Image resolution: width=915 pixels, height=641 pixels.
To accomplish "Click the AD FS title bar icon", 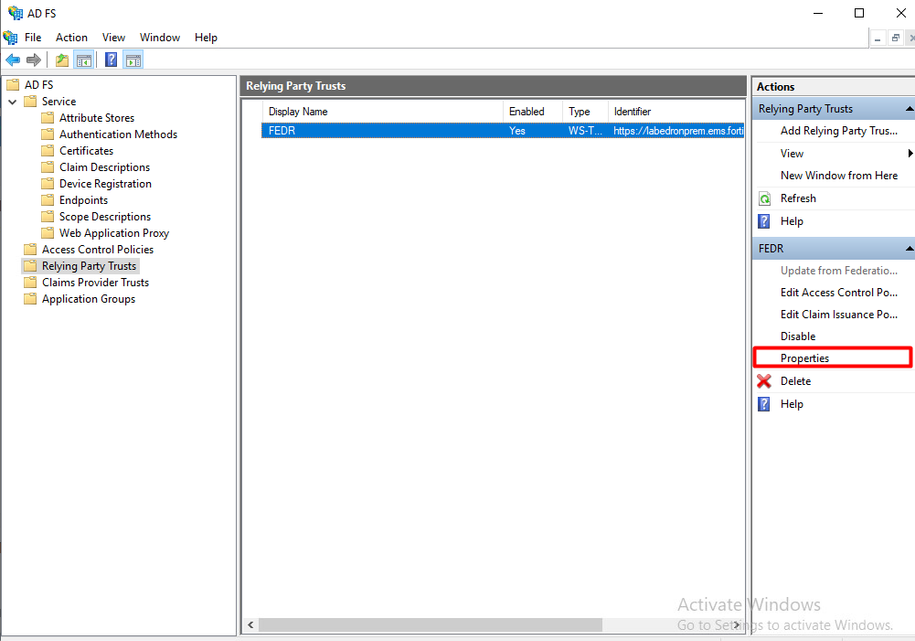I will coord(15,13).
